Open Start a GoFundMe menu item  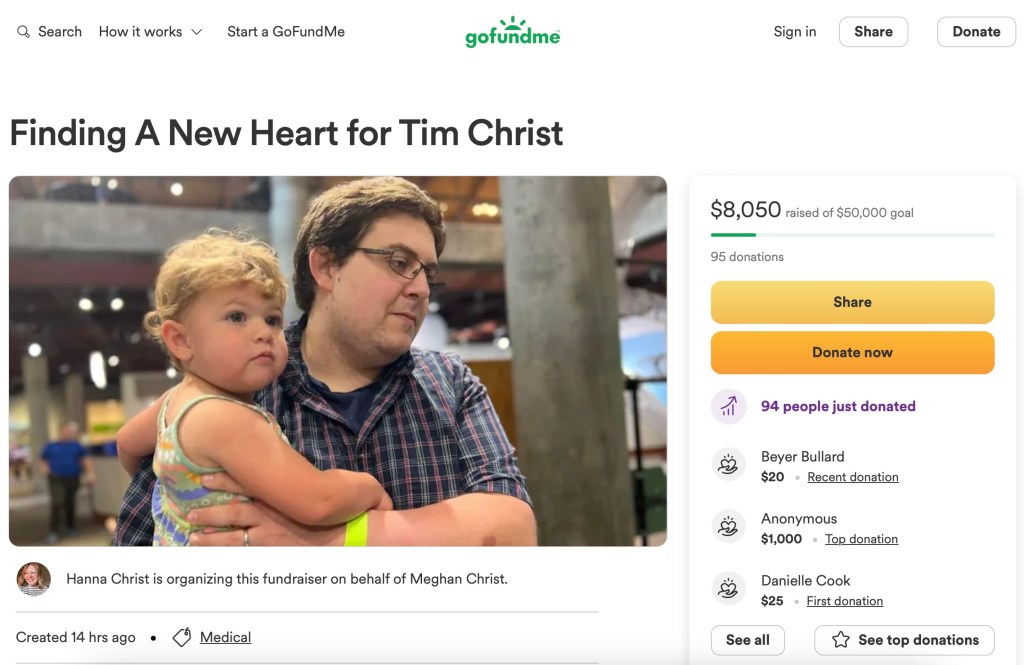point(286,32)
